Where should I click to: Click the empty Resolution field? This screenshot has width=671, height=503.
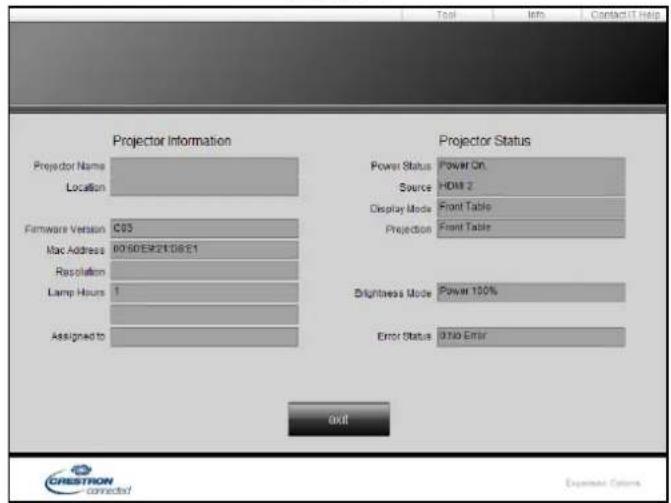(x=205, y=271)
